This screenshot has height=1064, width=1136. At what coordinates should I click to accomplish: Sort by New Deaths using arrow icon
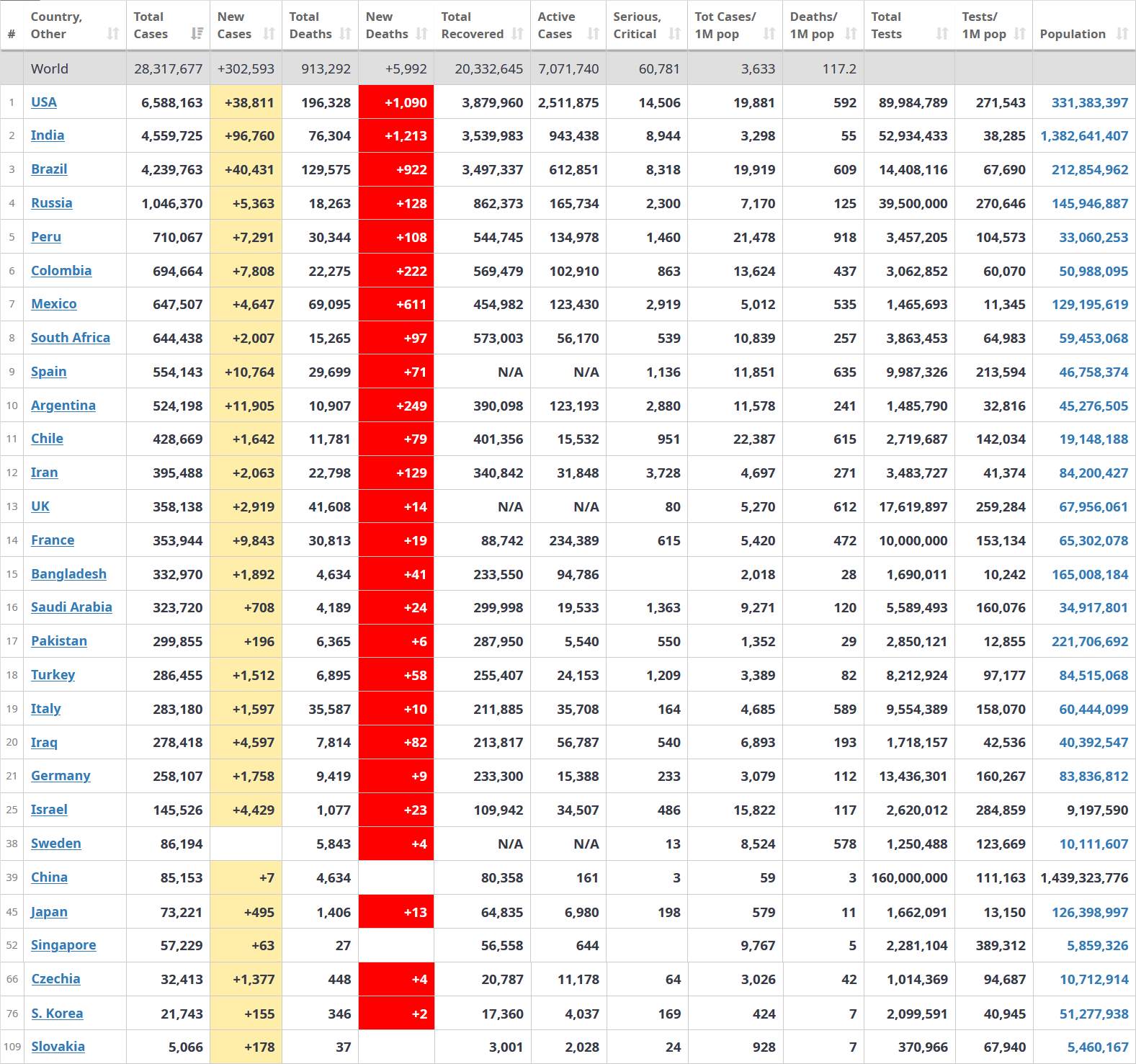[421, 34]
